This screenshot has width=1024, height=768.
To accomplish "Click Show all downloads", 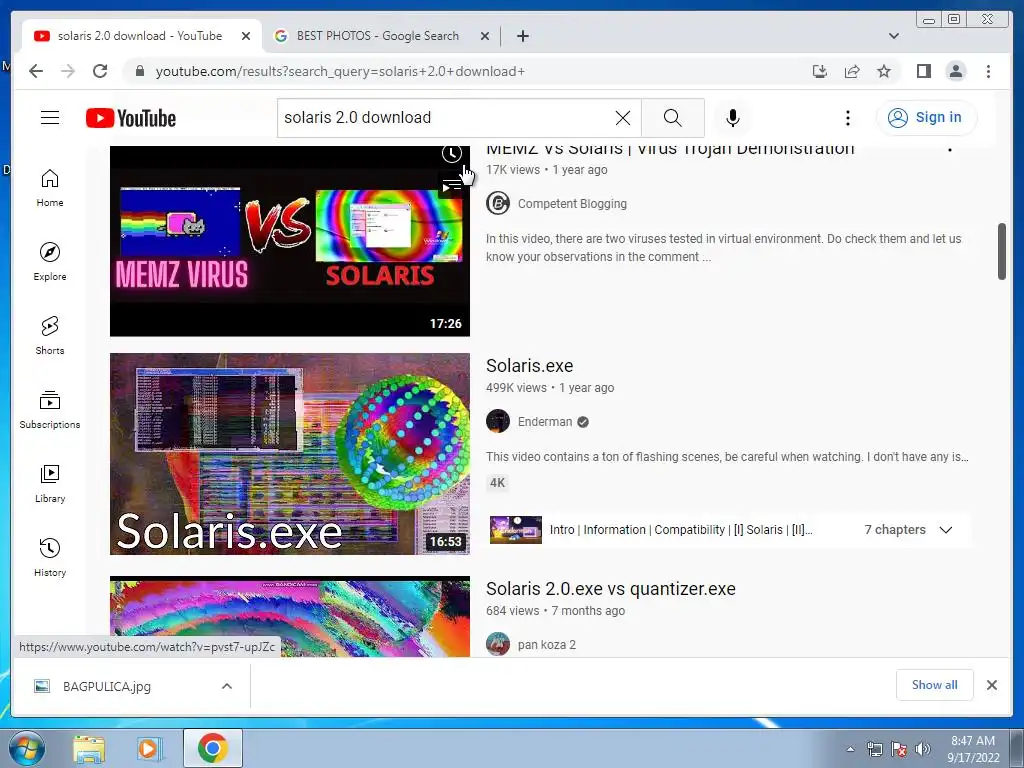I will tap(935, 684).
